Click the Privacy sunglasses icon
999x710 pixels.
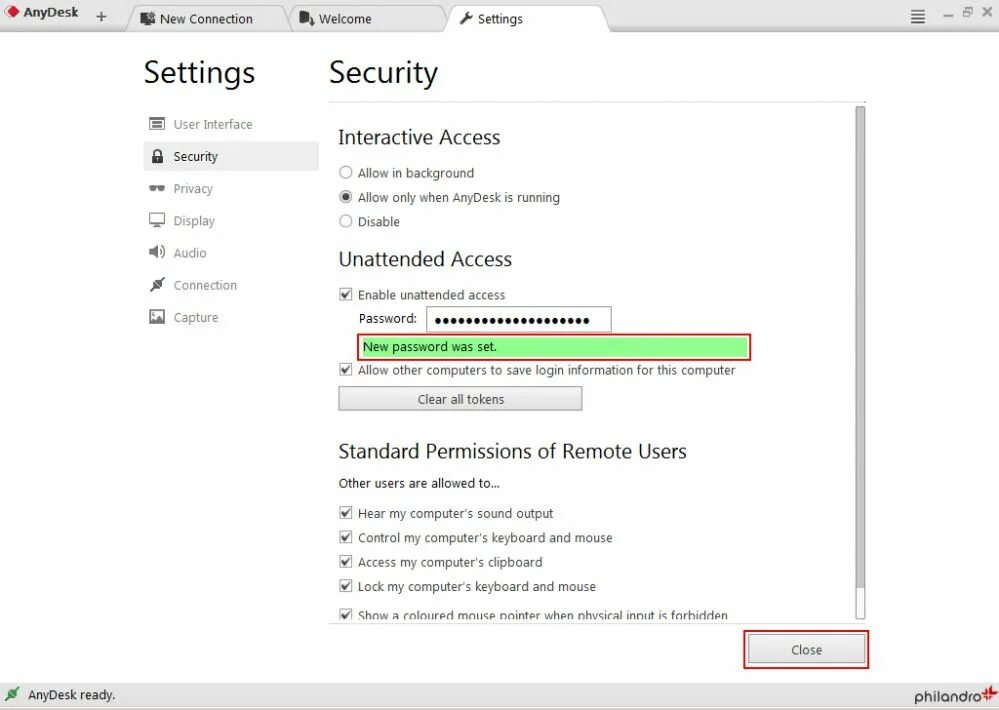157,188
